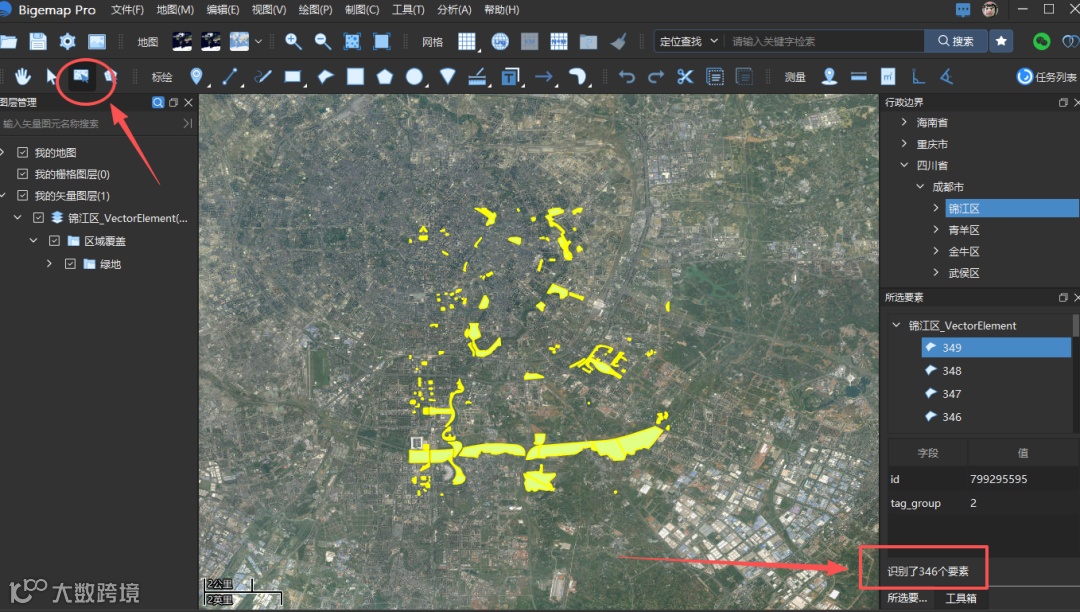
Task: Click the keyword search input field
Action: 825,41
